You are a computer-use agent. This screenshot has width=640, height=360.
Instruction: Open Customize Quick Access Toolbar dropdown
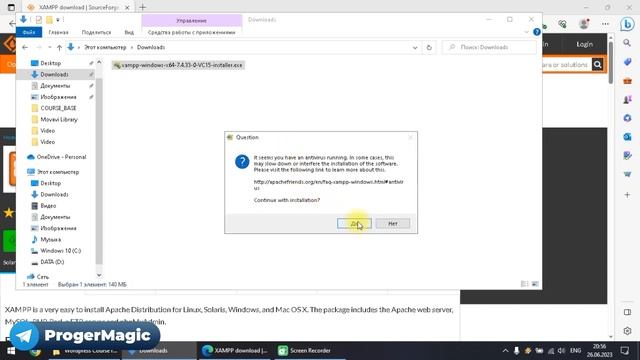click(58, 20)
